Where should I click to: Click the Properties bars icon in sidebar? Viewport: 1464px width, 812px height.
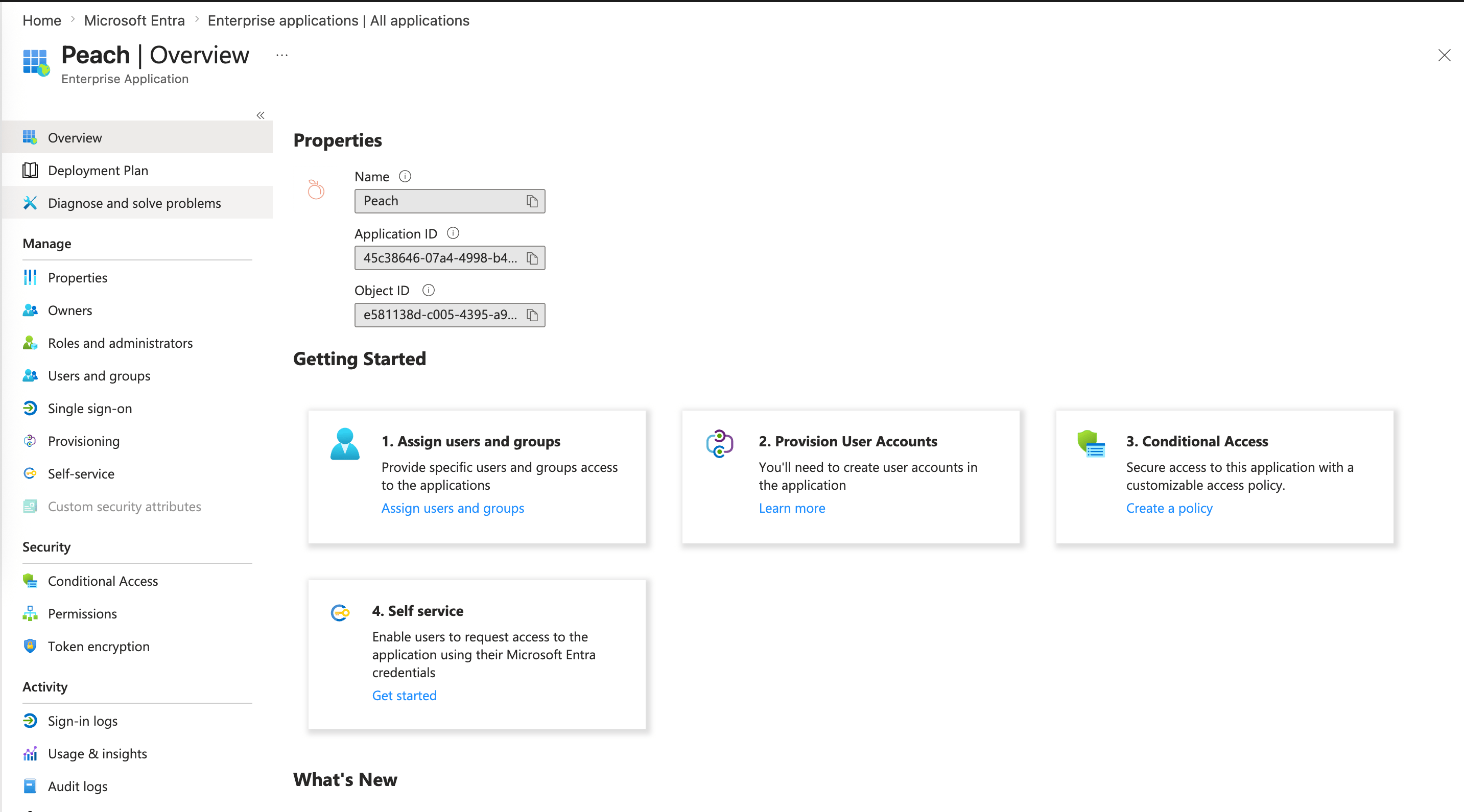tap(30, 277)
